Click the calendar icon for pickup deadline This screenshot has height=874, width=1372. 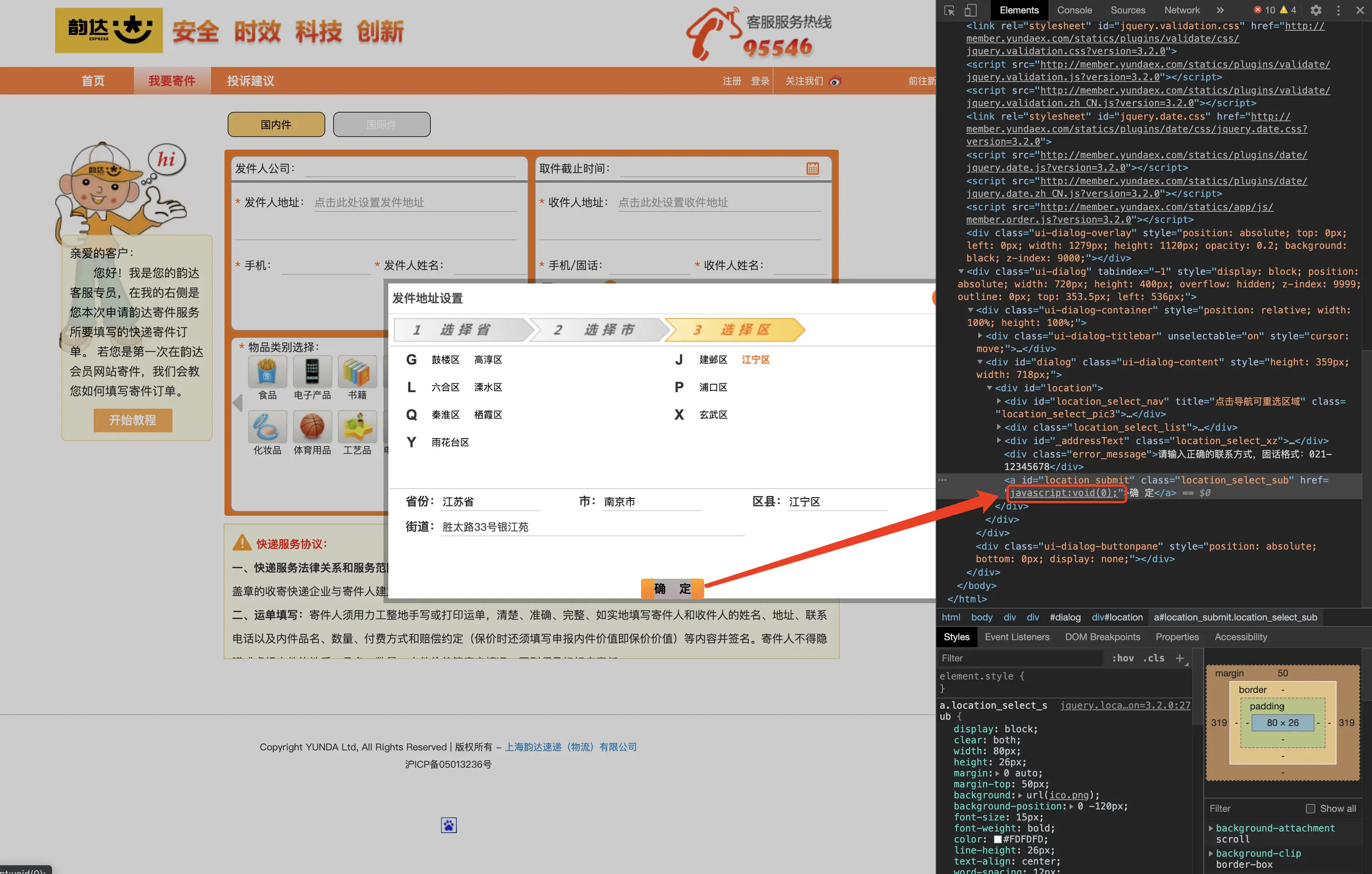[813, 168]
